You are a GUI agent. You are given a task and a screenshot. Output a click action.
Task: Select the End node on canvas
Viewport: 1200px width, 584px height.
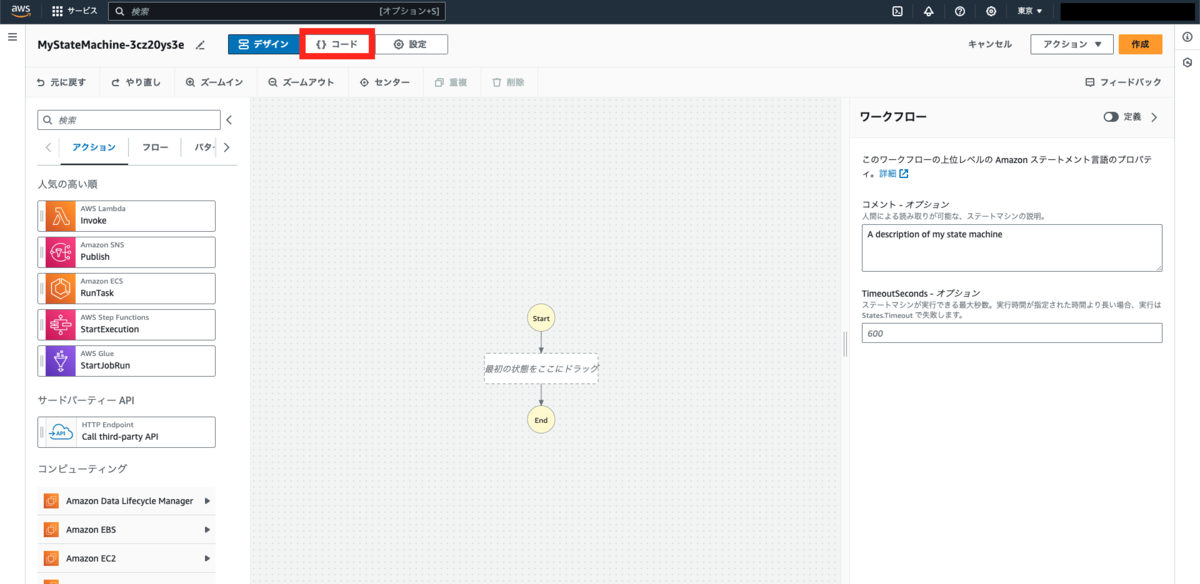[541, 420]
